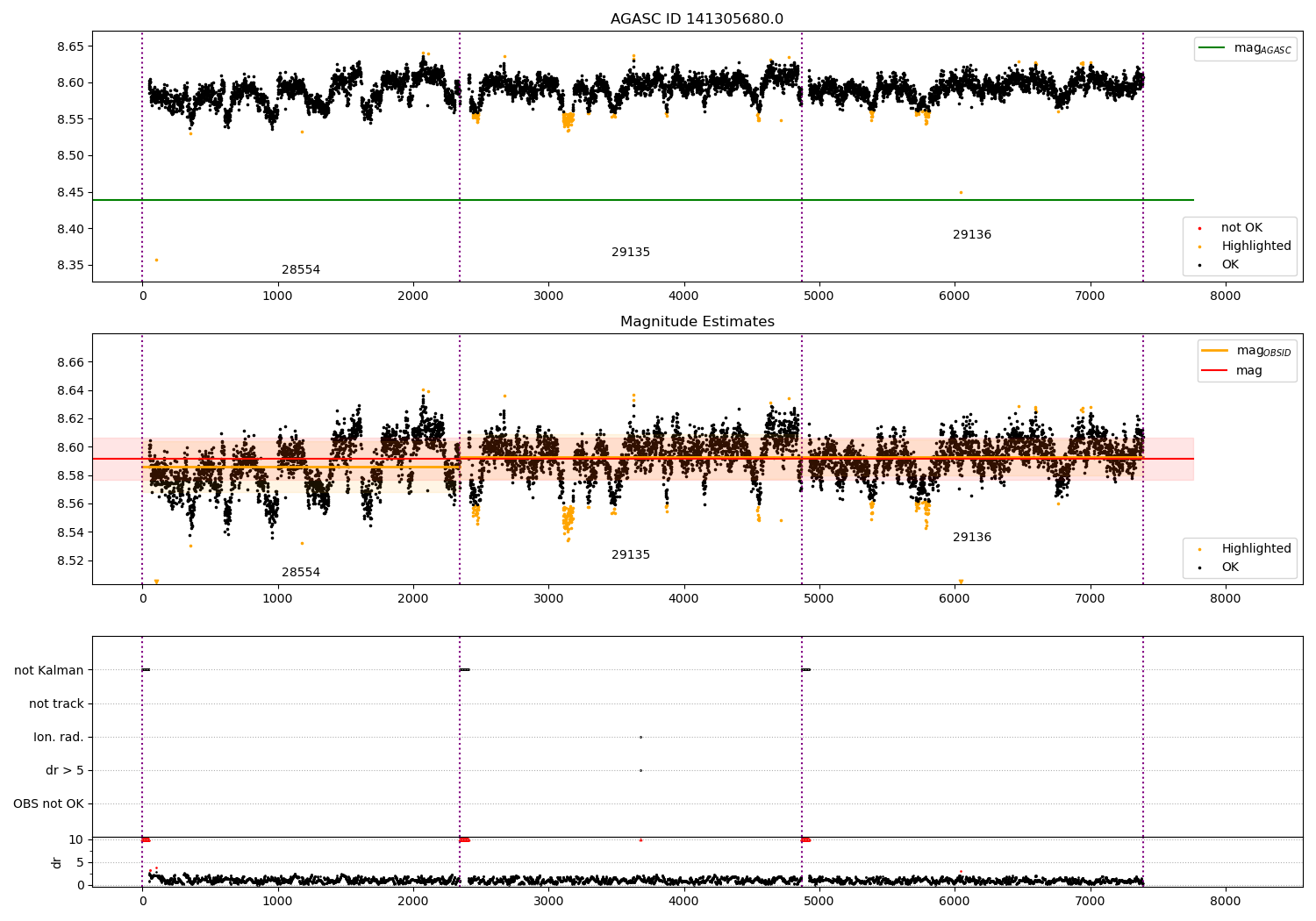Click the 3000 x-tick under bottom panel

548,900
